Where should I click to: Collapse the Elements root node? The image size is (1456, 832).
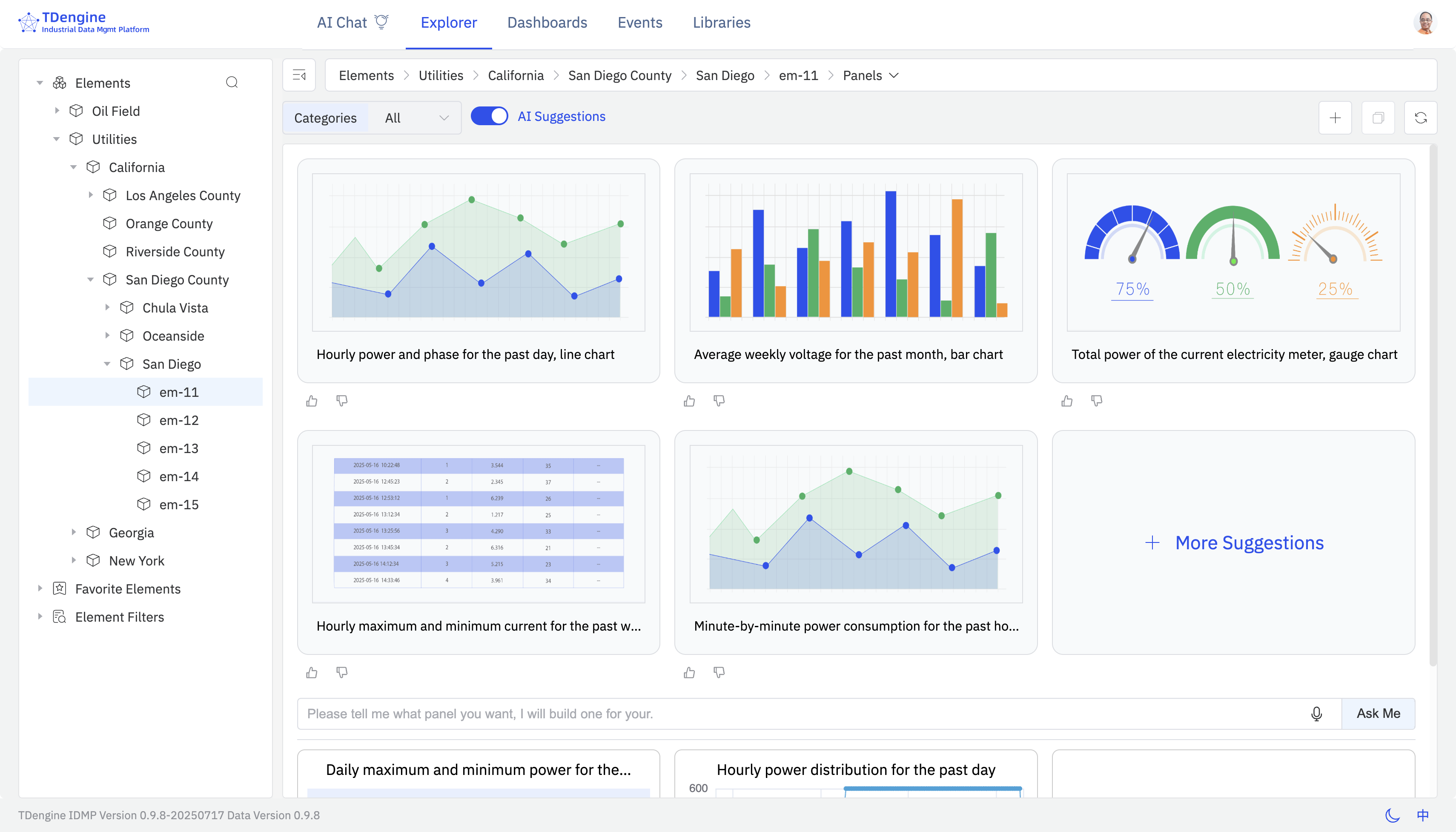pyautogui.click(x=40, y=83)
